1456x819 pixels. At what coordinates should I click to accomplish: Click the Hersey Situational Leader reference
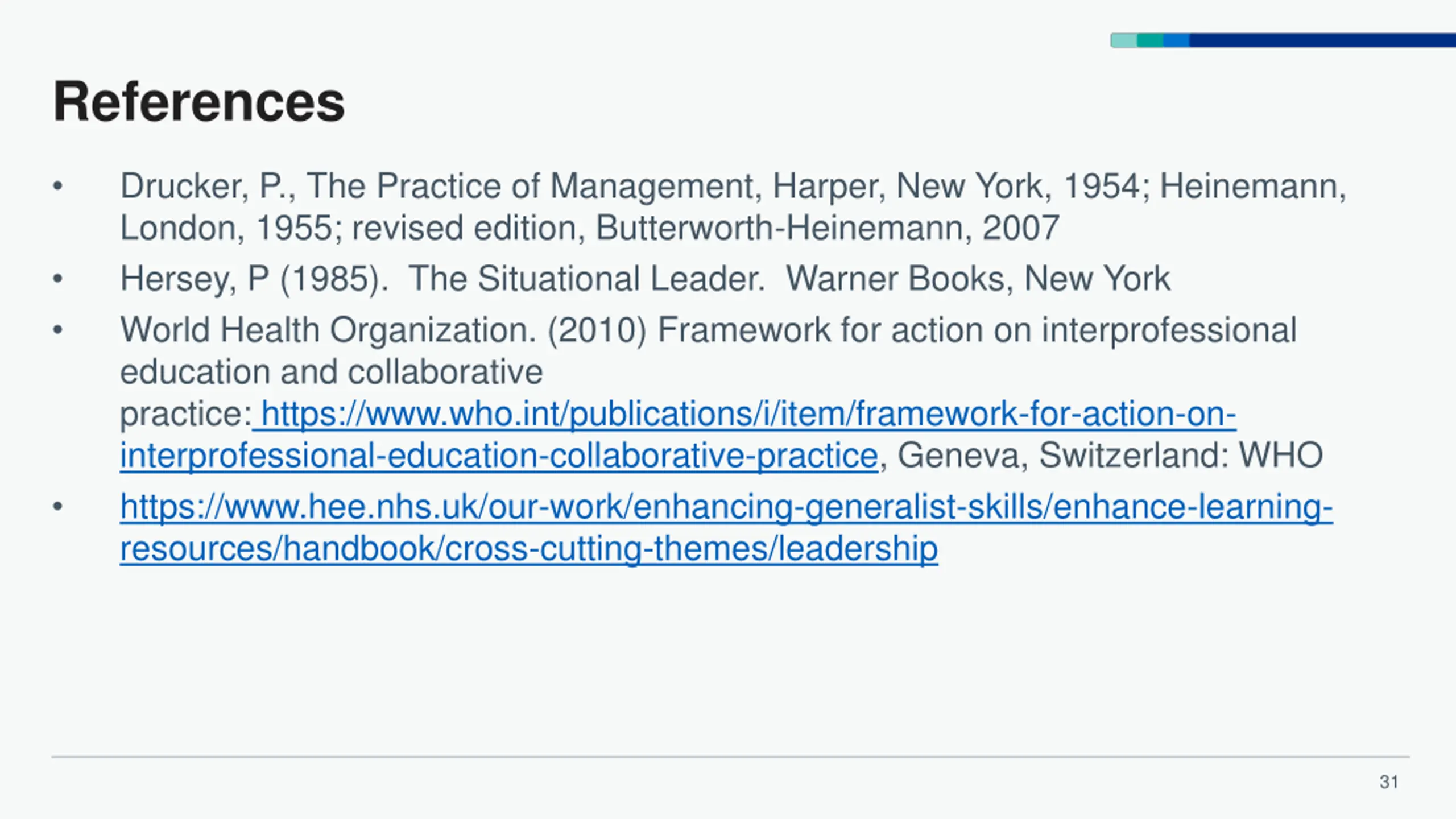click(644, 279)
